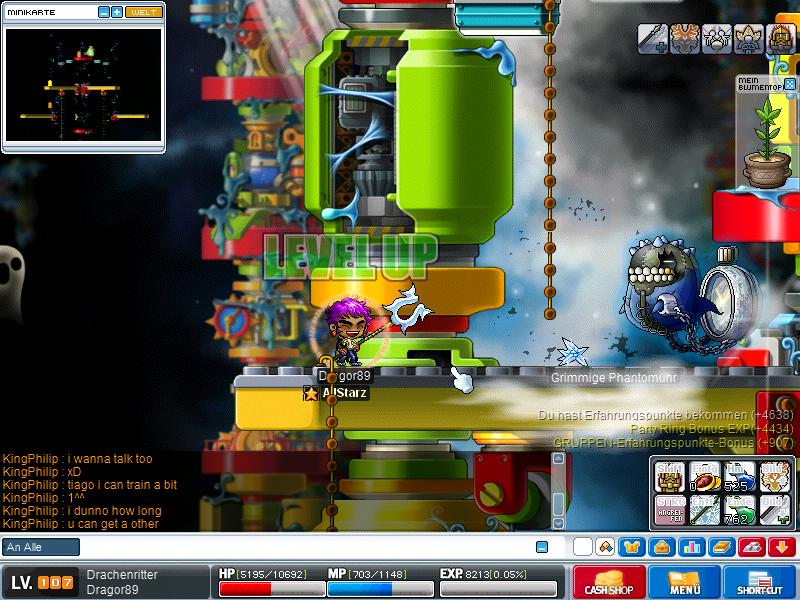Open the Menü button
800x600 pixels.
click(x=685, y=582)
